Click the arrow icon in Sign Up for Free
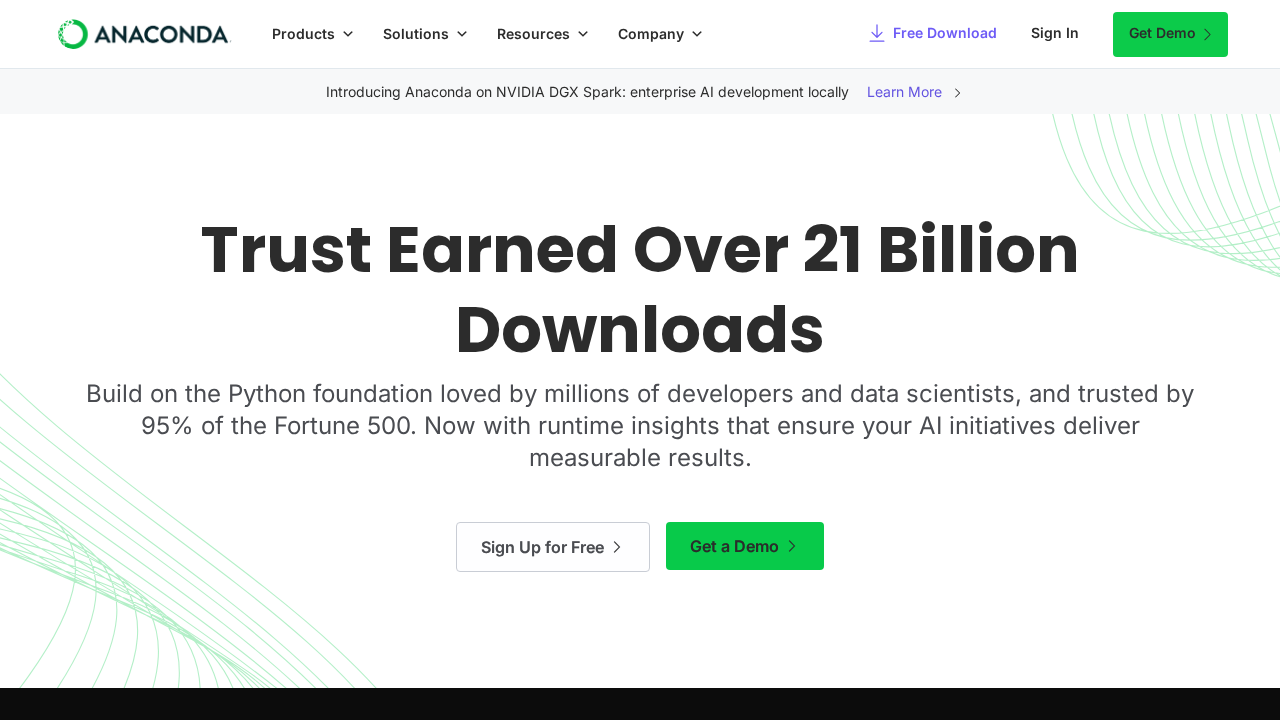1280x720 pixels. coord(618,547)
